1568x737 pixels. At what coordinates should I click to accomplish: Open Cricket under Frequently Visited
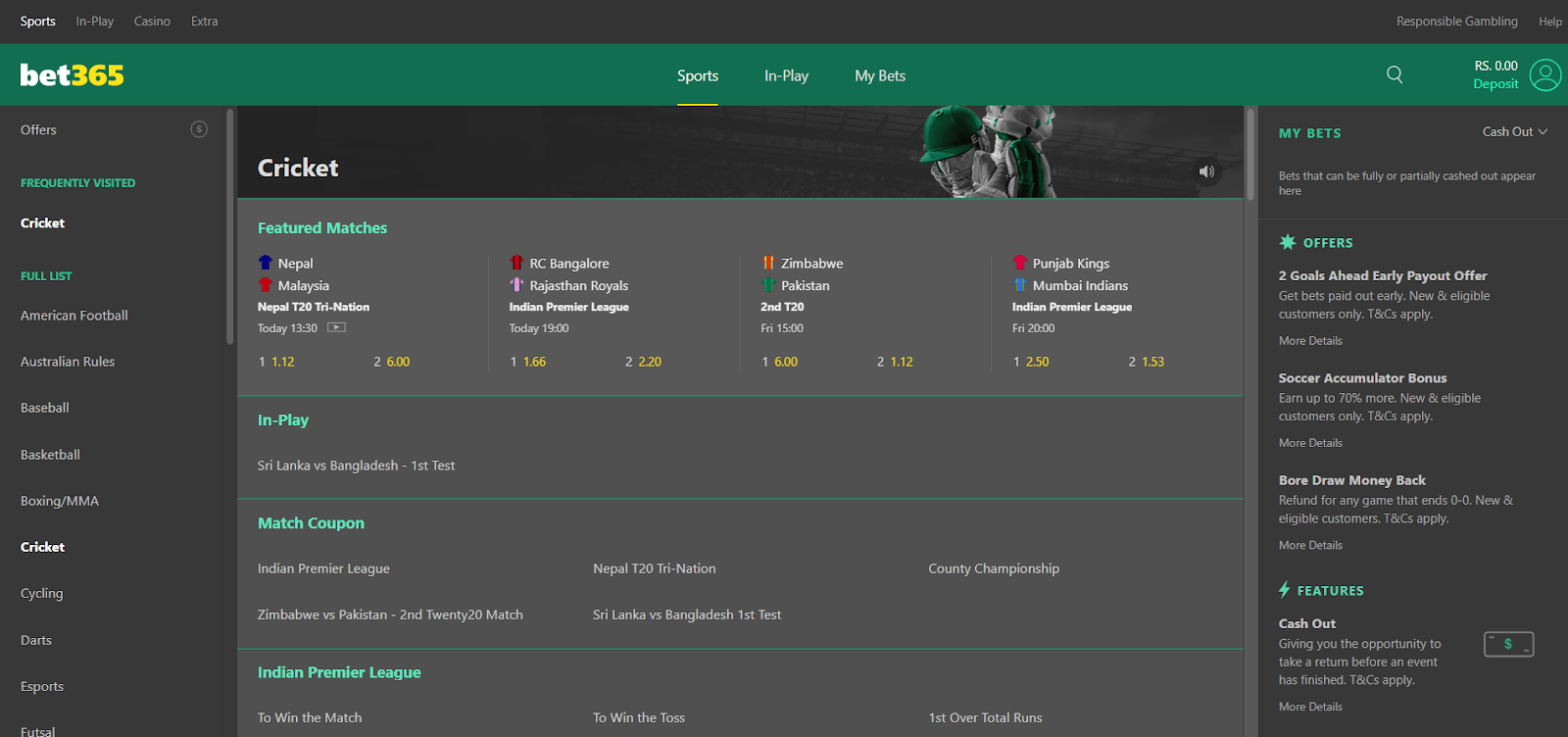tap(42, 223)
